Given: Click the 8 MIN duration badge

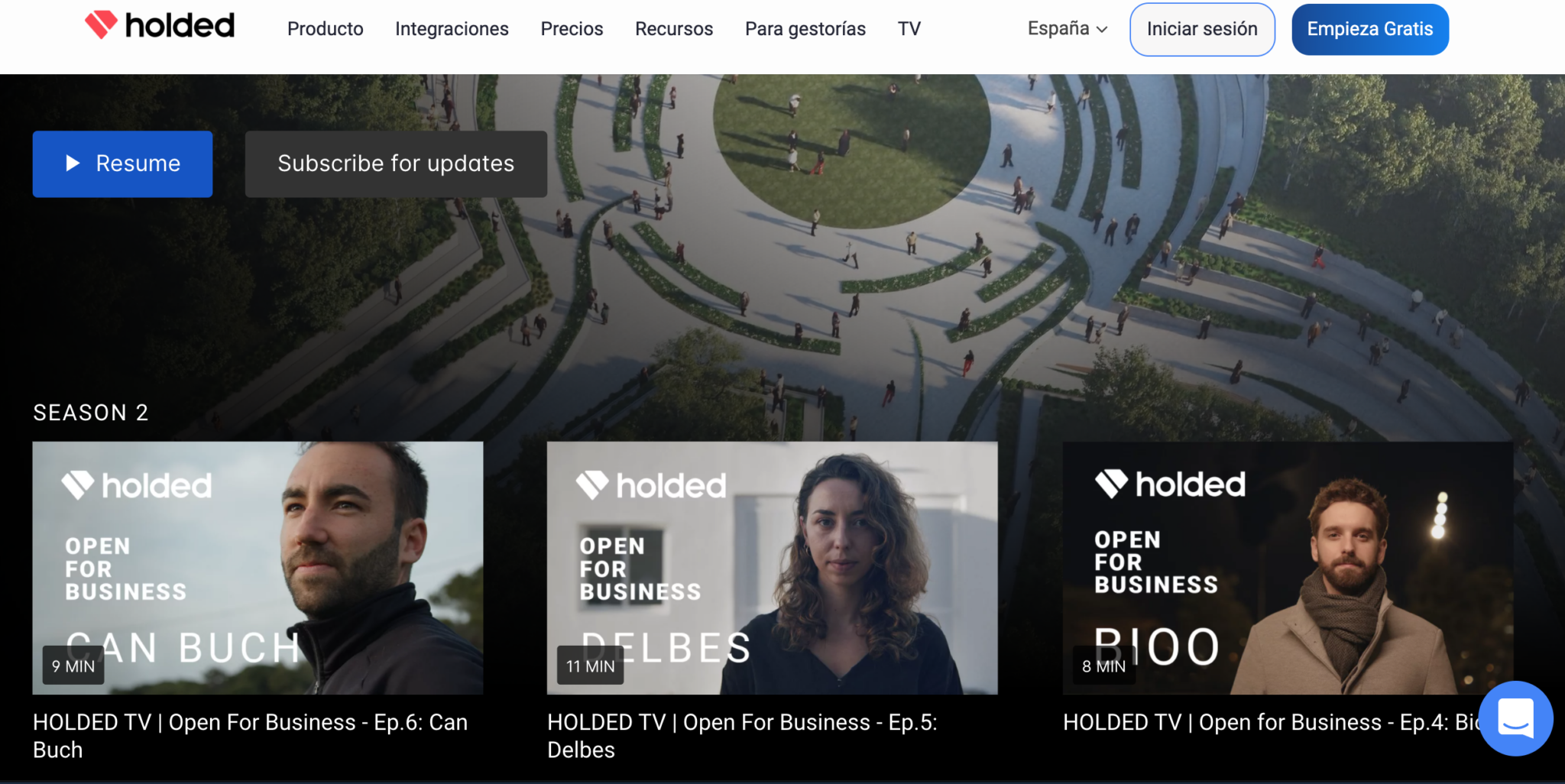Looking at the screenshot, I should 1103,666.
